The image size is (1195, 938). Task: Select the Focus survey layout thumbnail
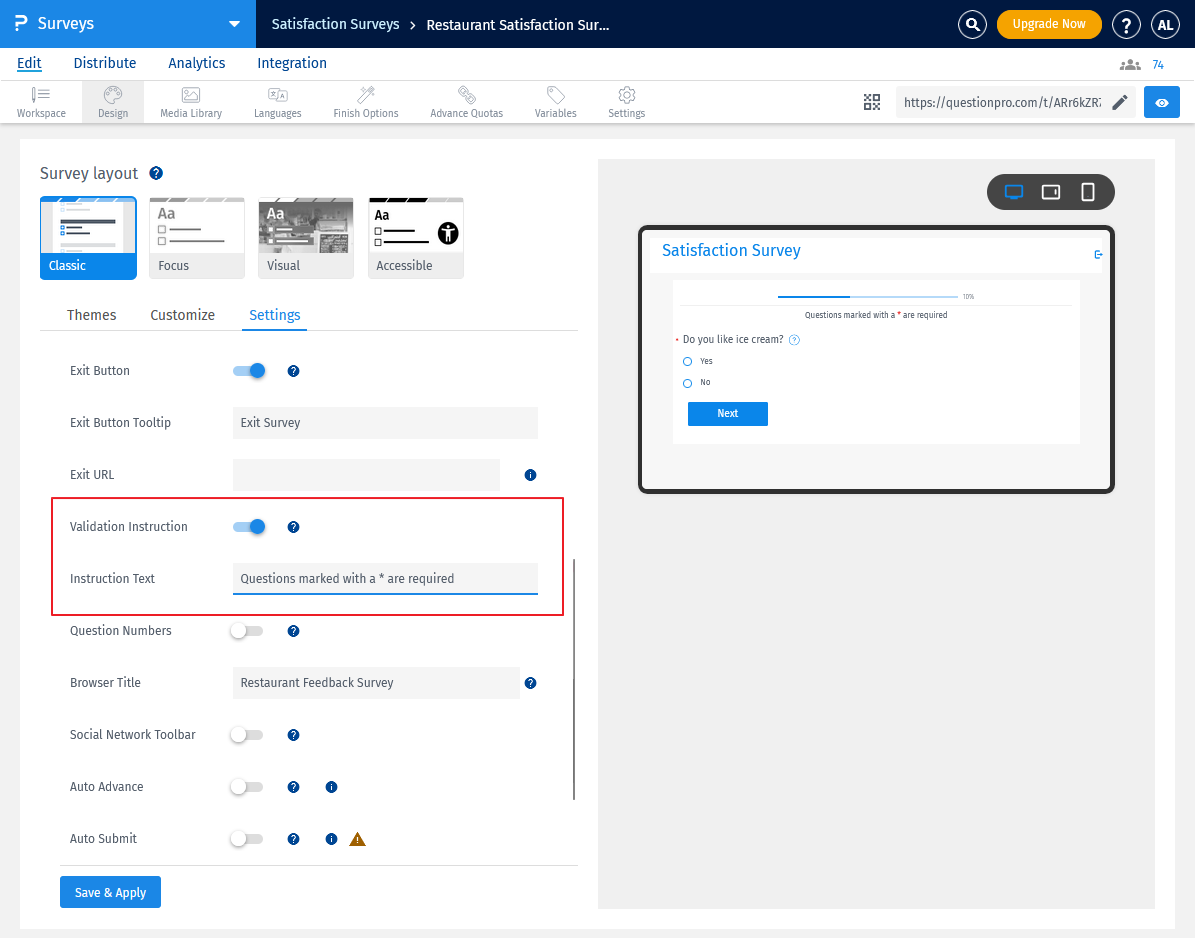click(197, 237)
